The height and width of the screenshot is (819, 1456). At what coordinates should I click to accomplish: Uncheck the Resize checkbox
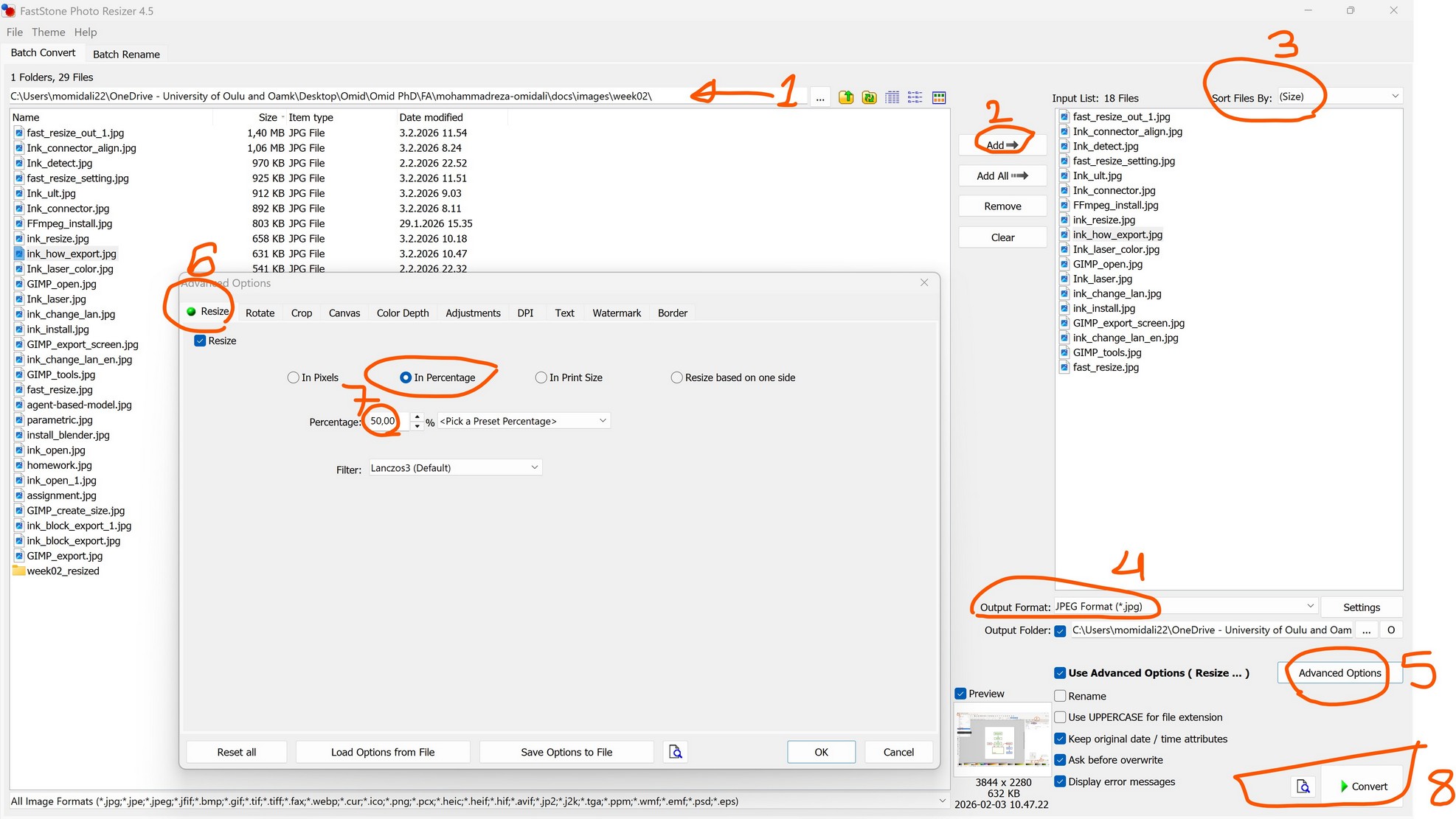tap(200, 341)
